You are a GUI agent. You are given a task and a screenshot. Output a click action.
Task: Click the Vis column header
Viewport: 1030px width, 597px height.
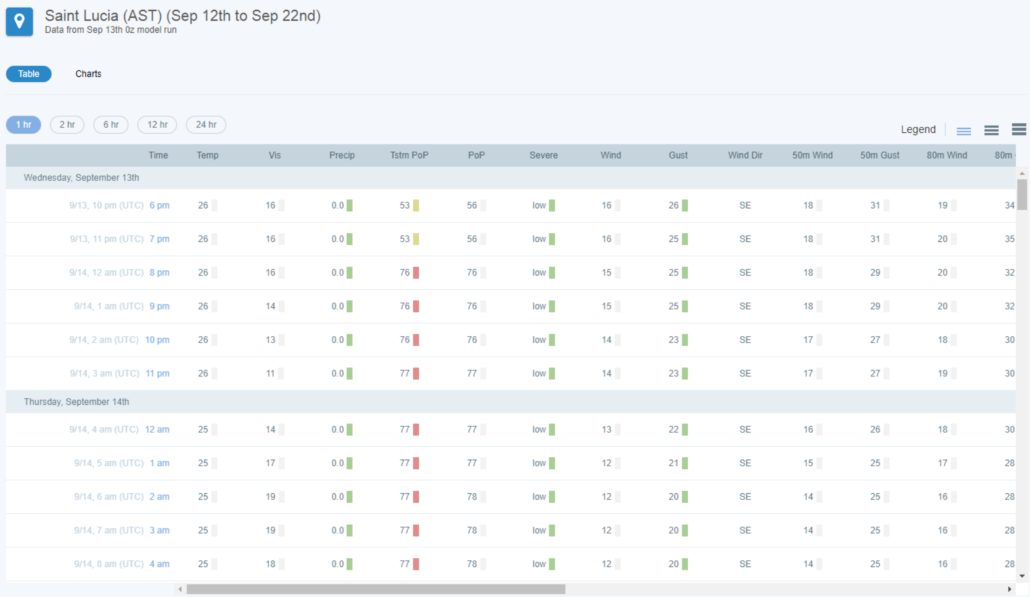point(275,155)
